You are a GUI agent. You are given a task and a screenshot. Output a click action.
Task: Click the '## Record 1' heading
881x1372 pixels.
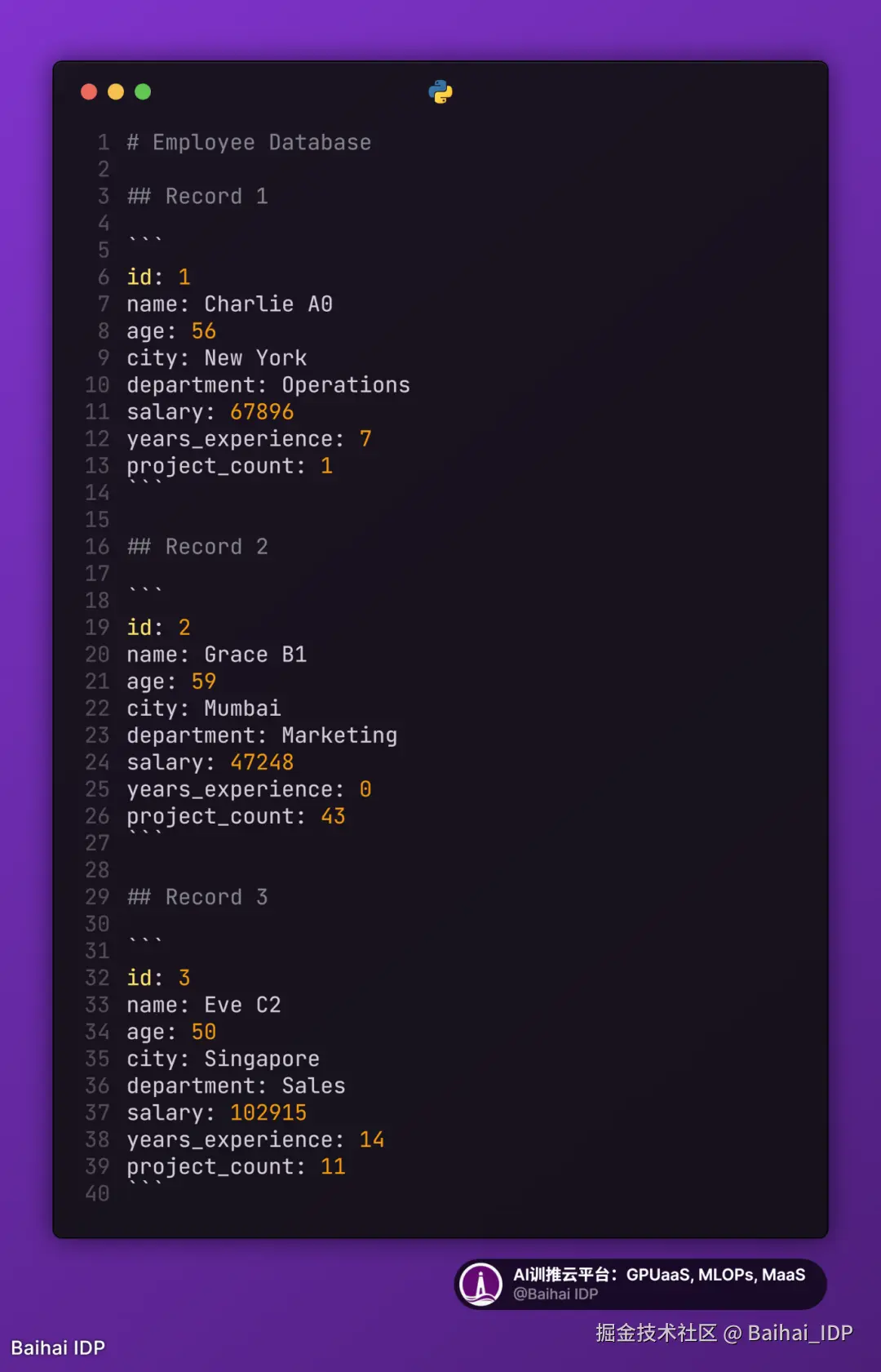pyautogui.click(x=197, y=196)
